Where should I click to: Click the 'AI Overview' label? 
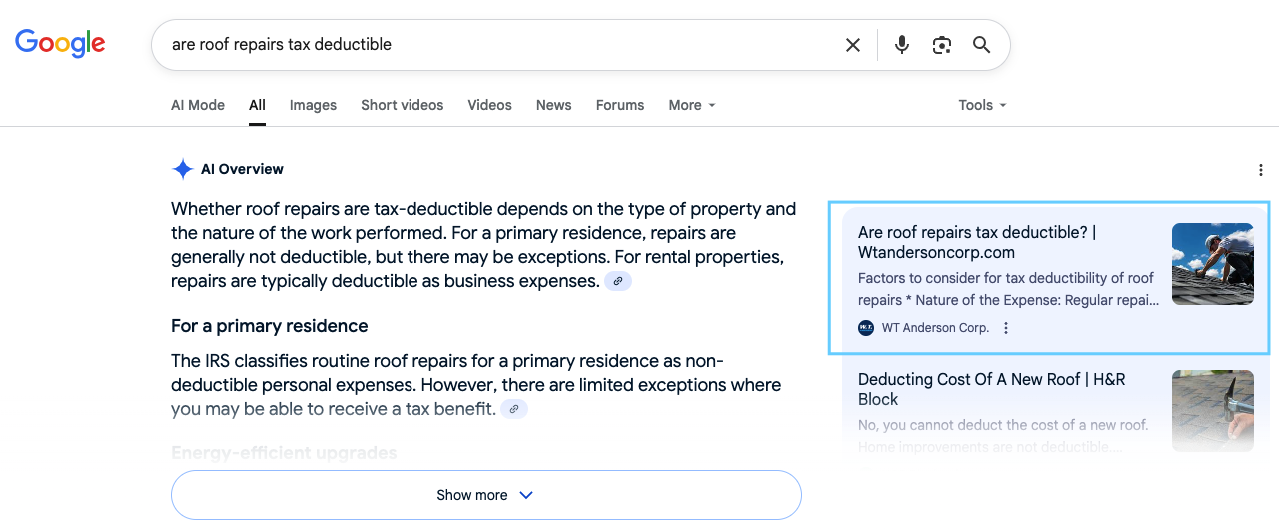(242, 169)
